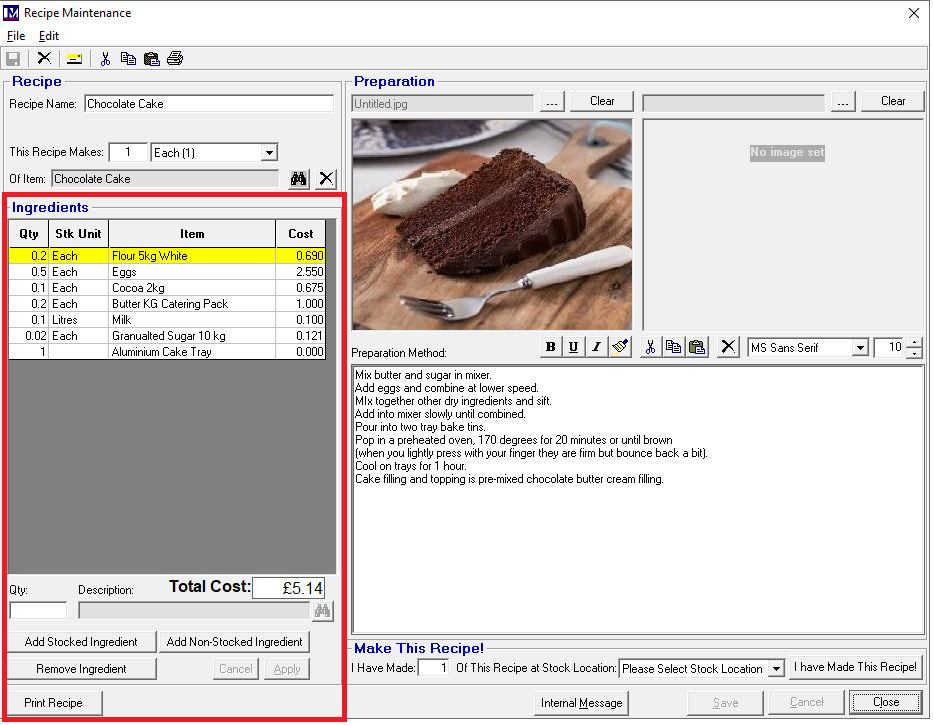933x725 pixels.
Task: Open the Edit menu
Action: click(49, 36)
